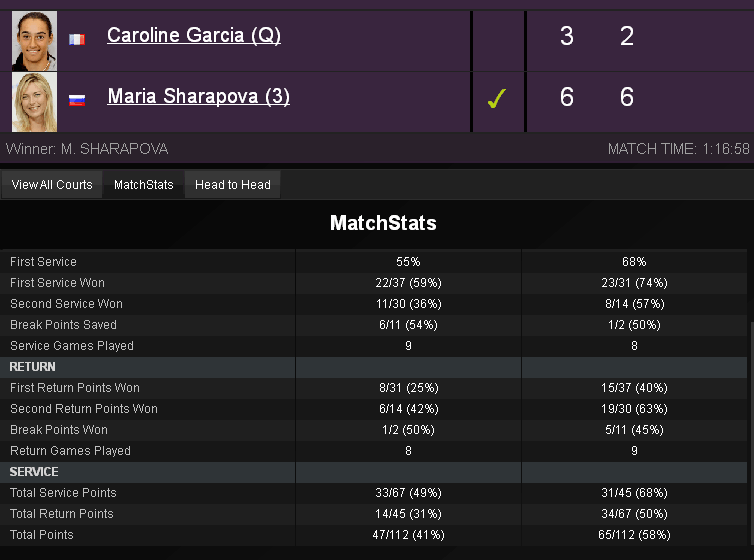
Task: Select the Break Points Saved row label
Action: [63, 325]
